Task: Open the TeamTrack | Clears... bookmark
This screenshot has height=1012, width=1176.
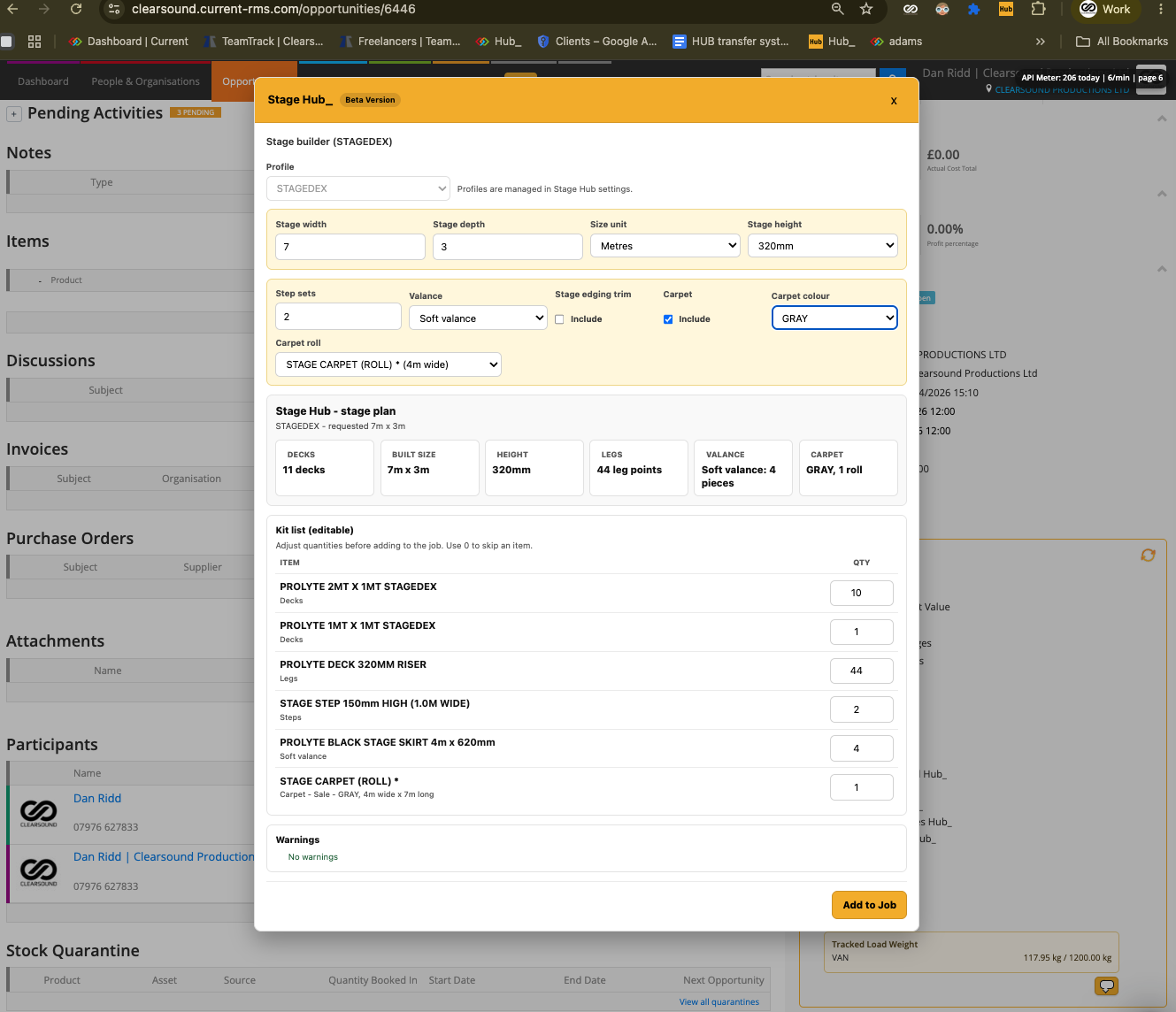Action: tap(264, 42)
